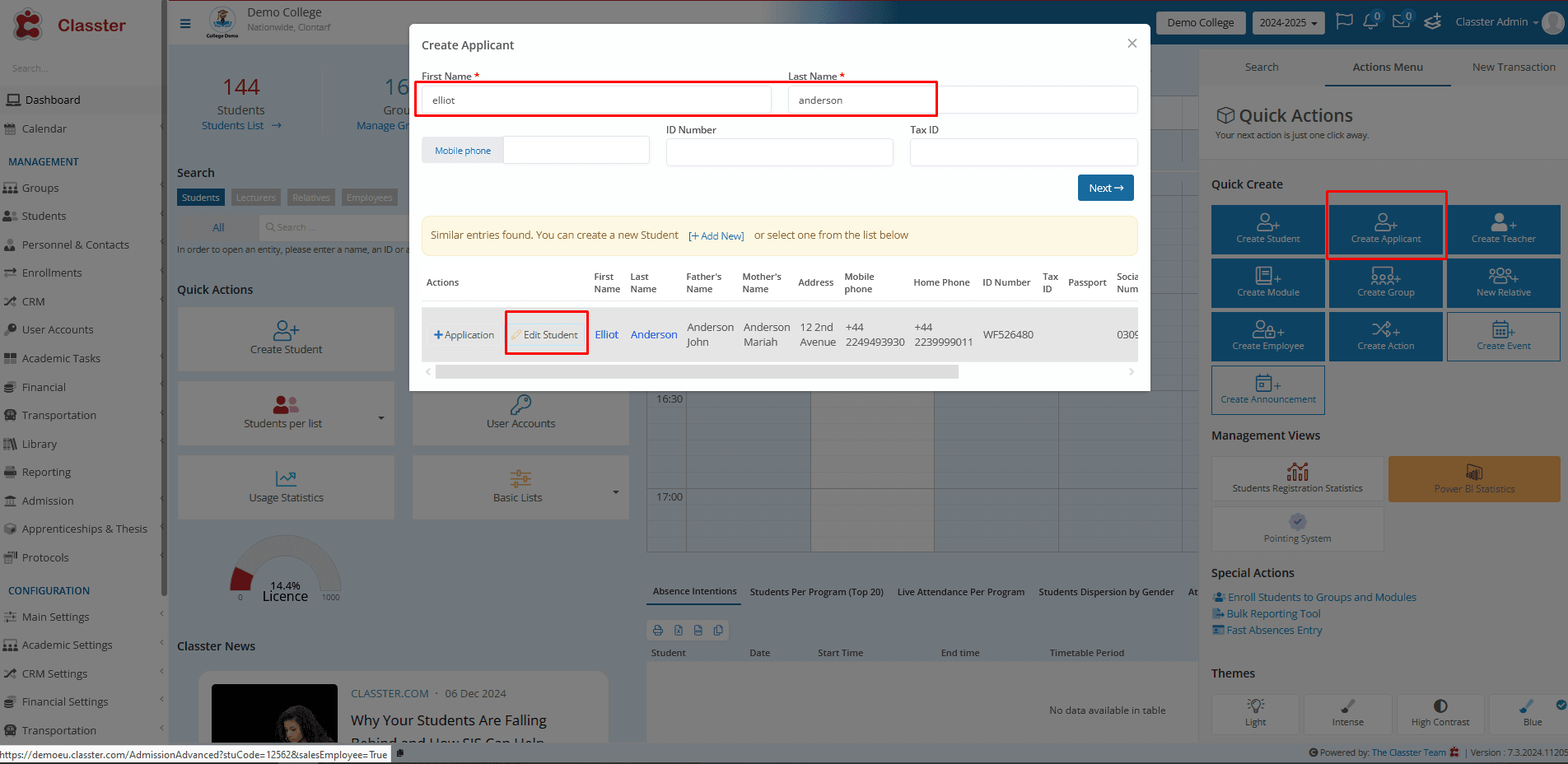This screenshot has width=1568, height=764.
Task: Close the Create Applicant dialog
Action: (x=1132, y=44)
